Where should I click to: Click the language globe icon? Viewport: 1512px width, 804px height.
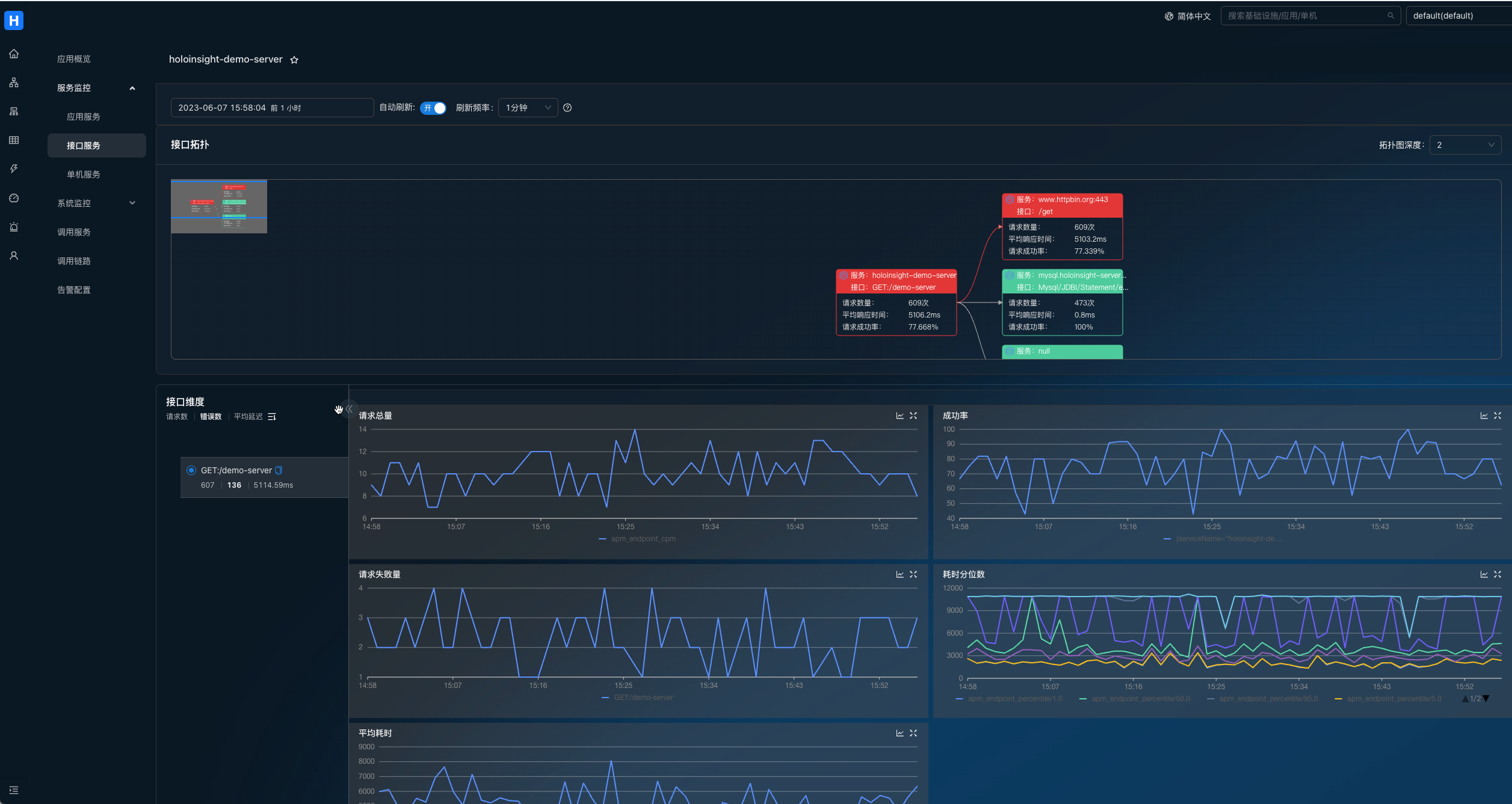click(x=1169, y=16)
